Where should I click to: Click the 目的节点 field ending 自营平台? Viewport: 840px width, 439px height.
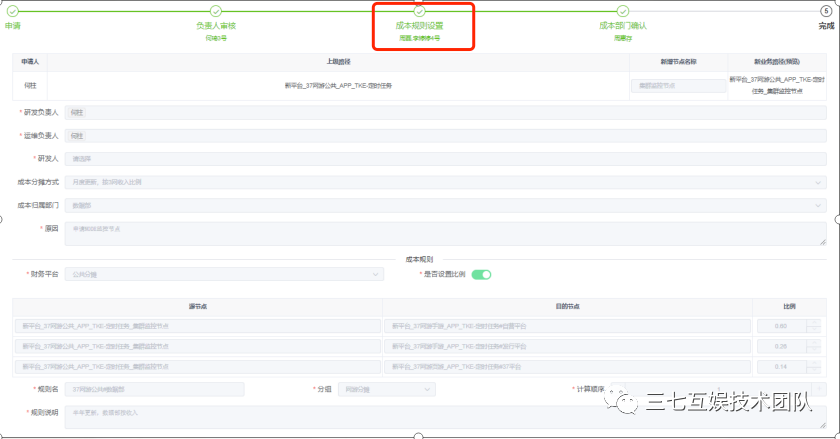coord(567,326)
